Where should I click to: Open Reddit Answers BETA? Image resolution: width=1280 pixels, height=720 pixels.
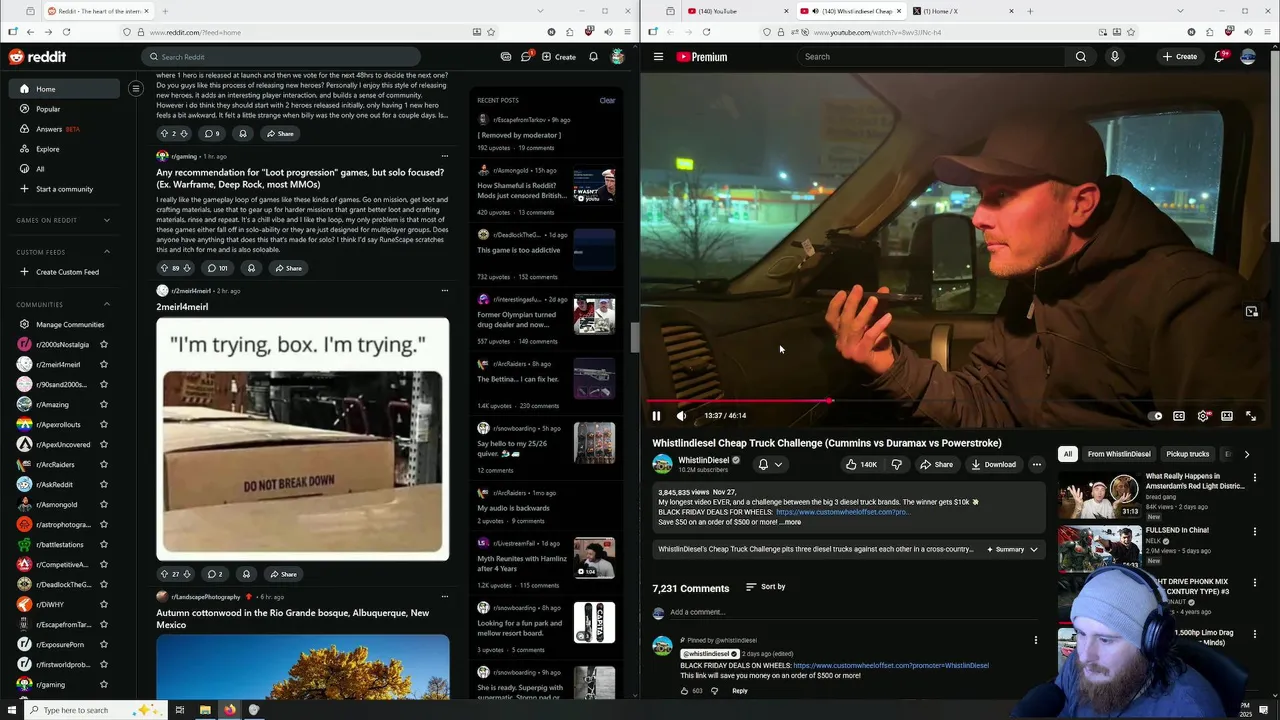coord(64,129)
